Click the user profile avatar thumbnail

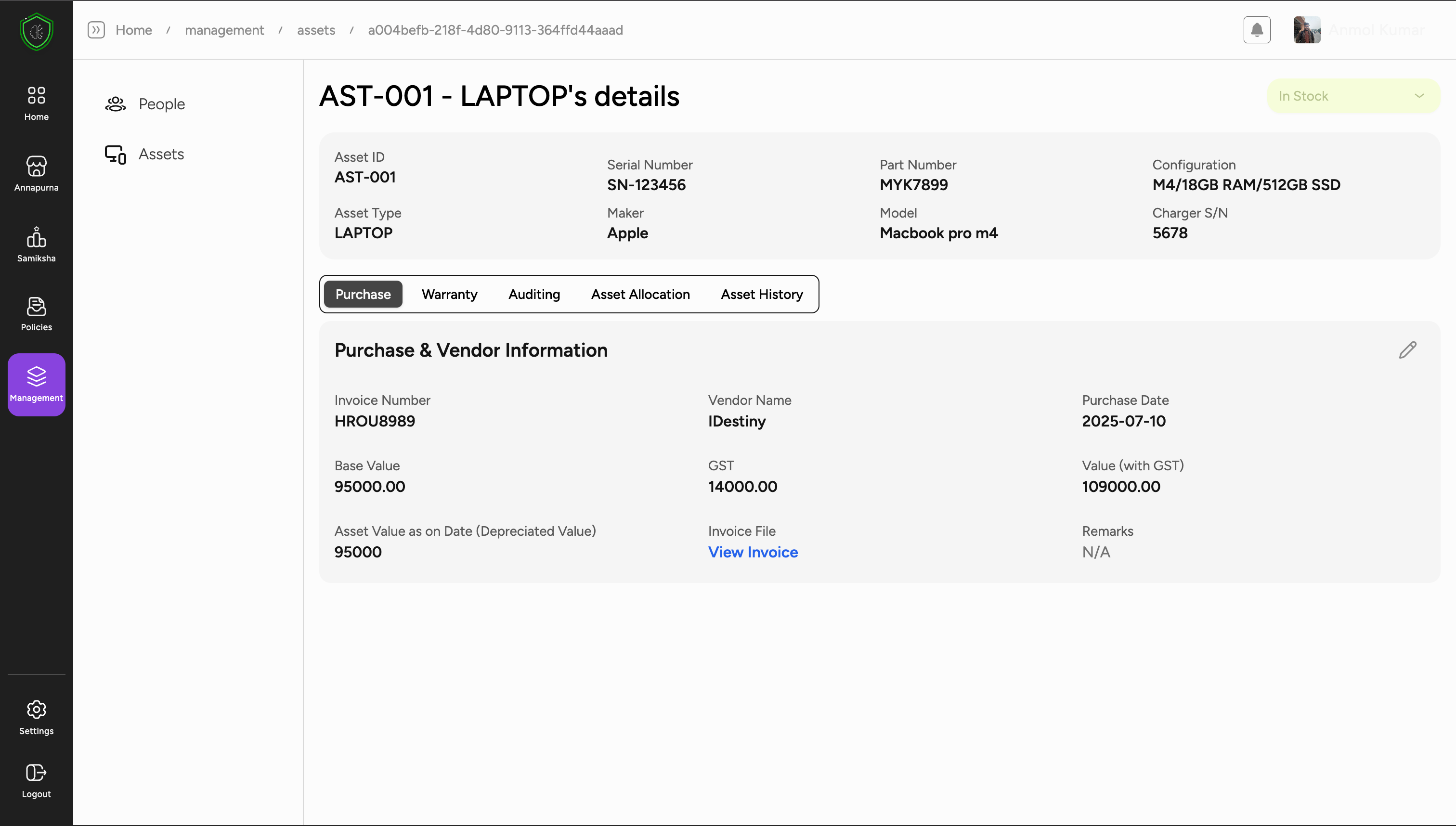tap(1306, 30)
